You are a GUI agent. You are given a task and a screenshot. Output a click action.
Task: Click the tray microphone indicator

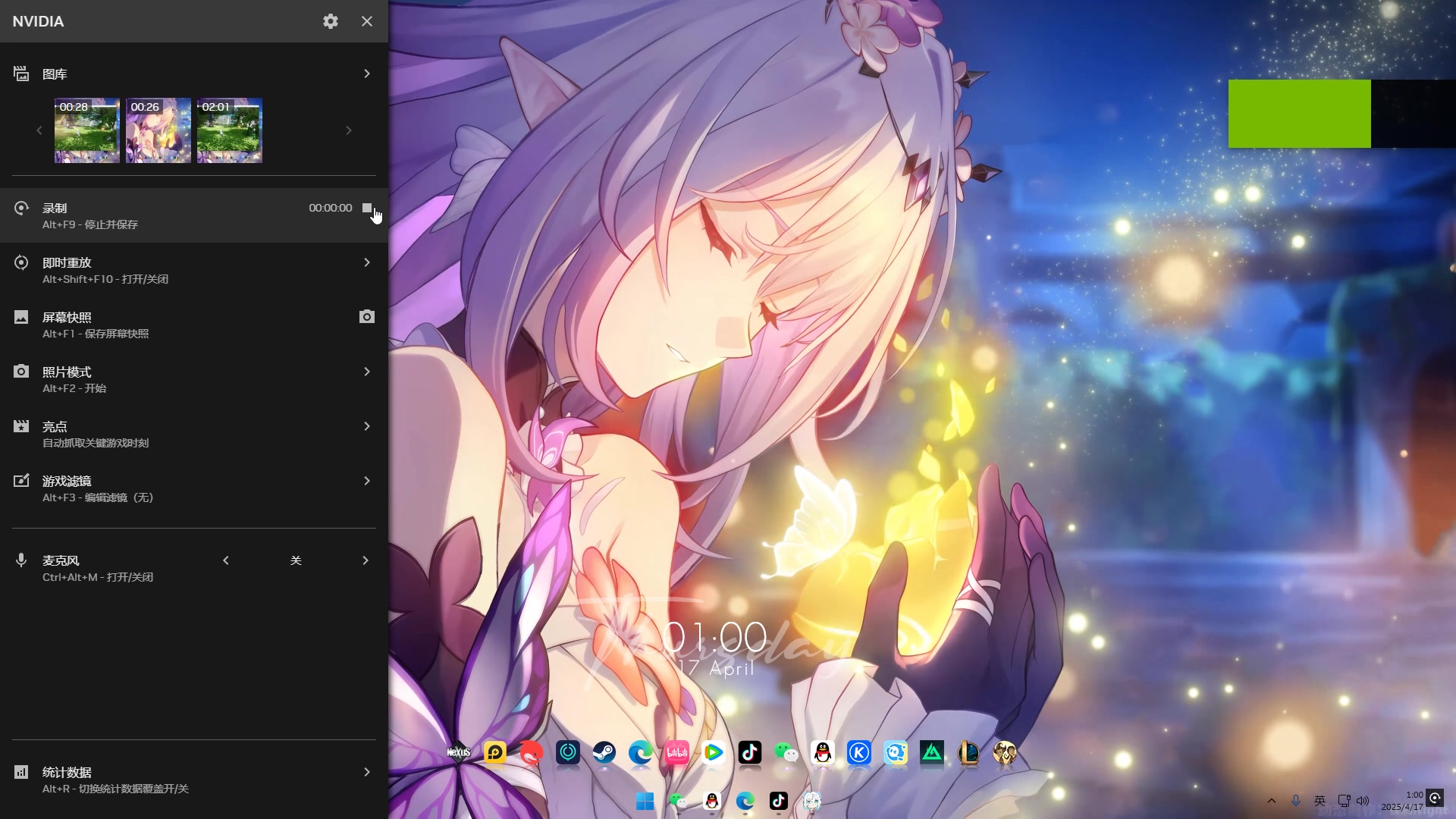(1296, 801)
